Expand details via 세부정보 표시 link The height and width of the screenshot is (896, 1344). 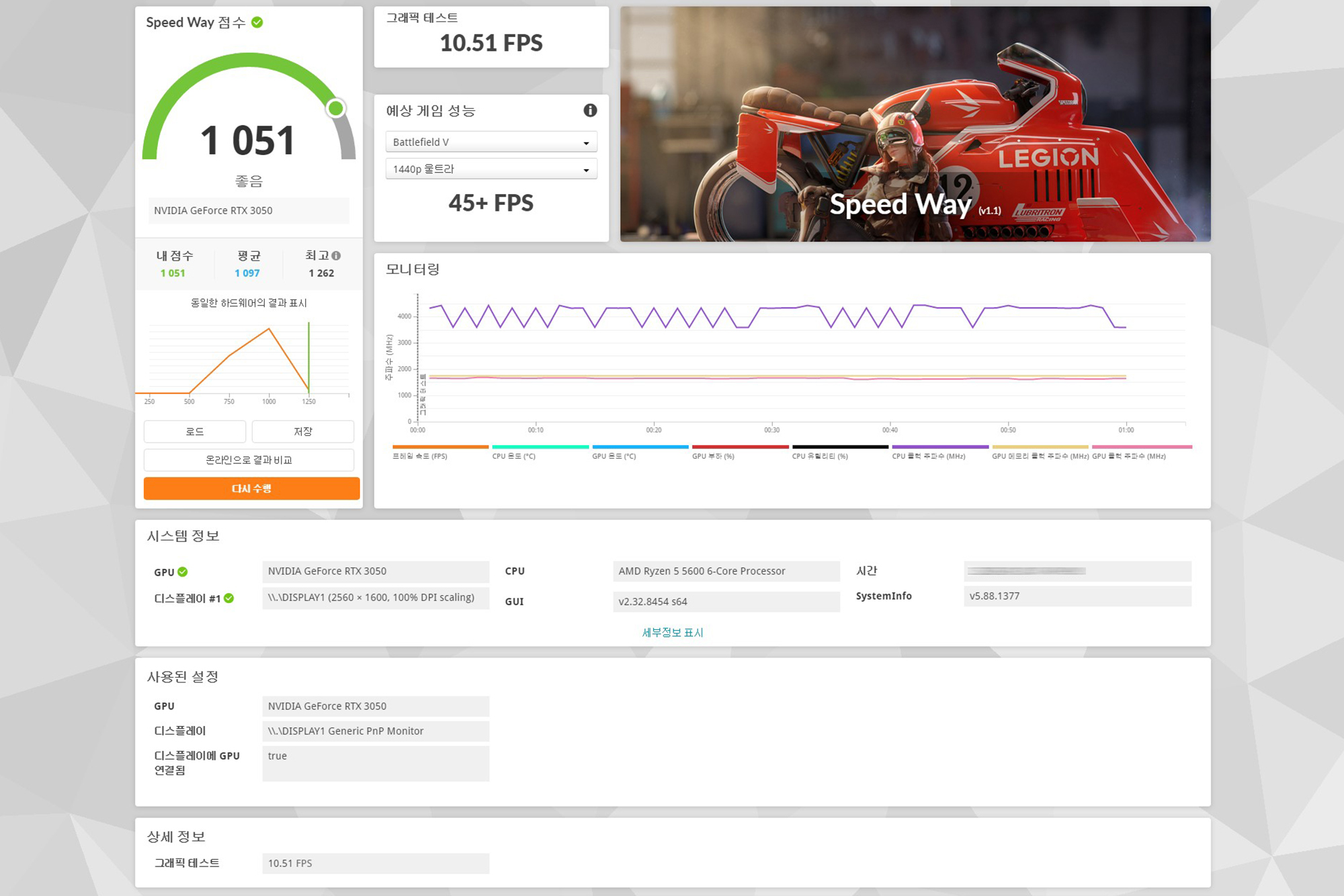672,632
